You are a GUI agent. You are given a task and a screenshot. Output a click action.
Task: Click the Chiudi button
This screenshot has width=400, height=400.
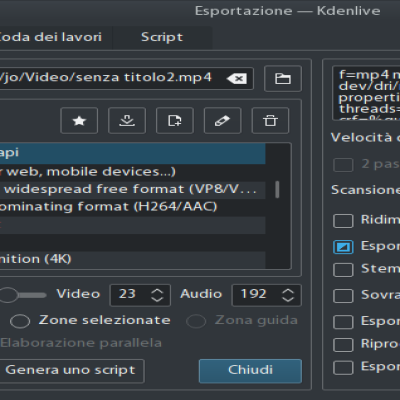250,371
